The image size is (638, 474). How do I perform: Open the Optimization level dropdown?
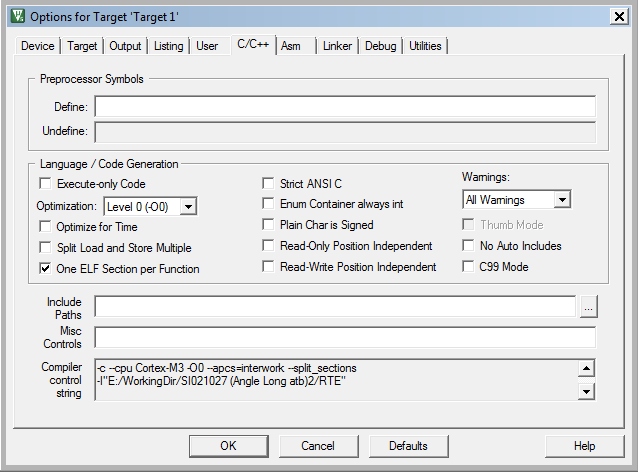click(x=188, y=206)
